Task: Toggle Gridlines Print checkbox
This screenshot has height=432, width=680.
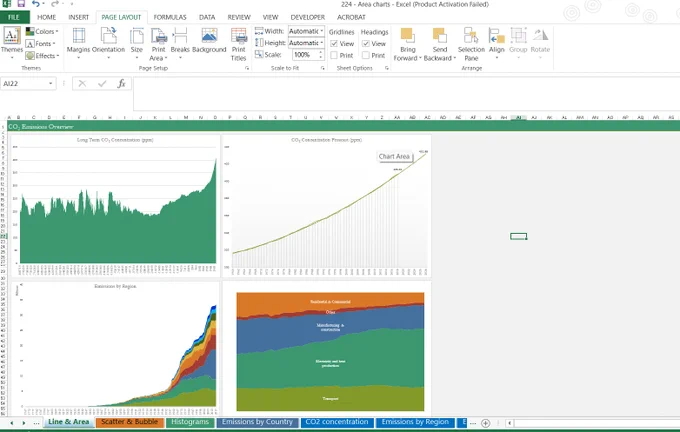Action: [334, 56]
